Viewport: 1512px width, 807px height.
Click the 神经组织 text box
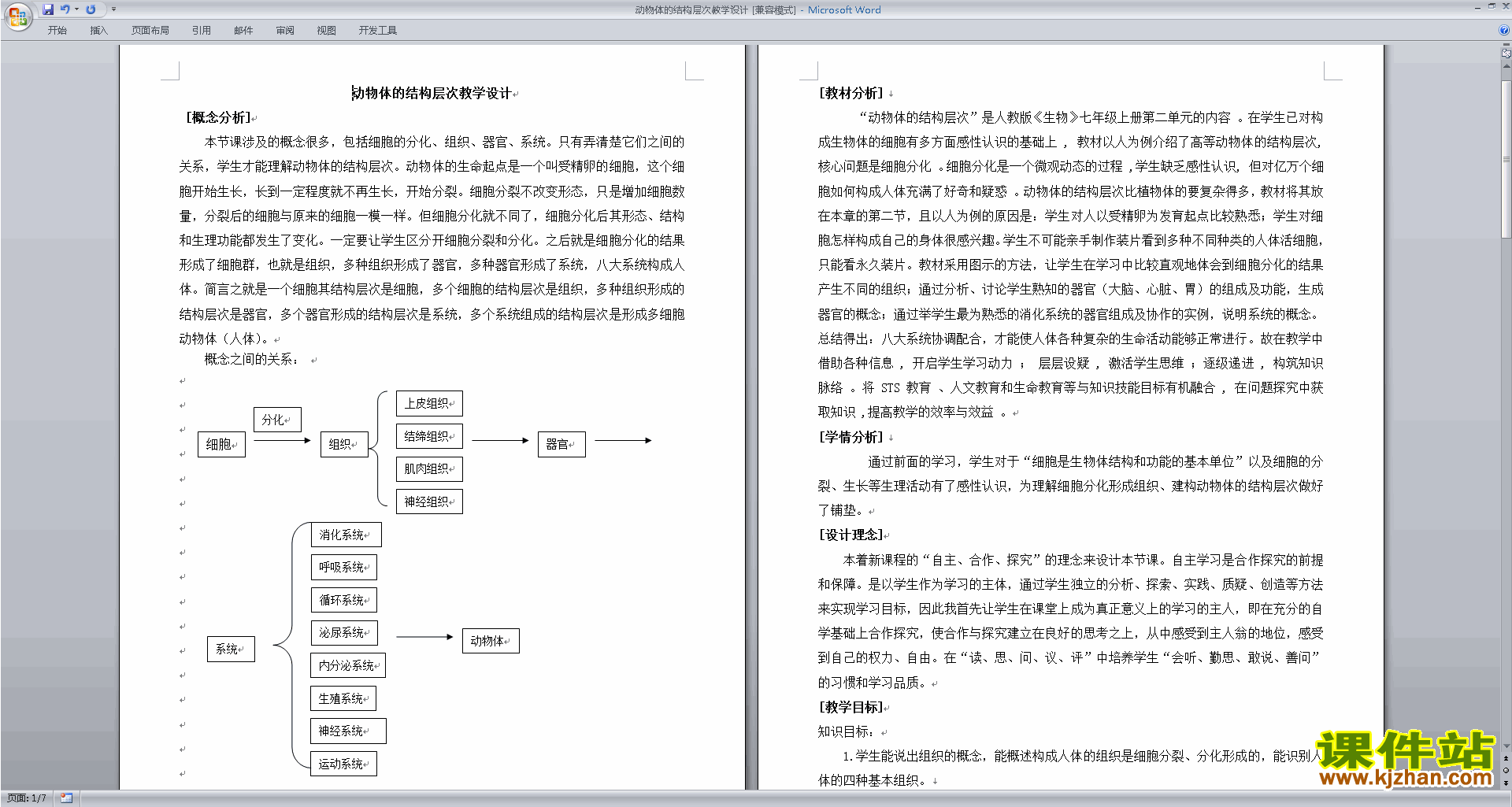(429, 502)
